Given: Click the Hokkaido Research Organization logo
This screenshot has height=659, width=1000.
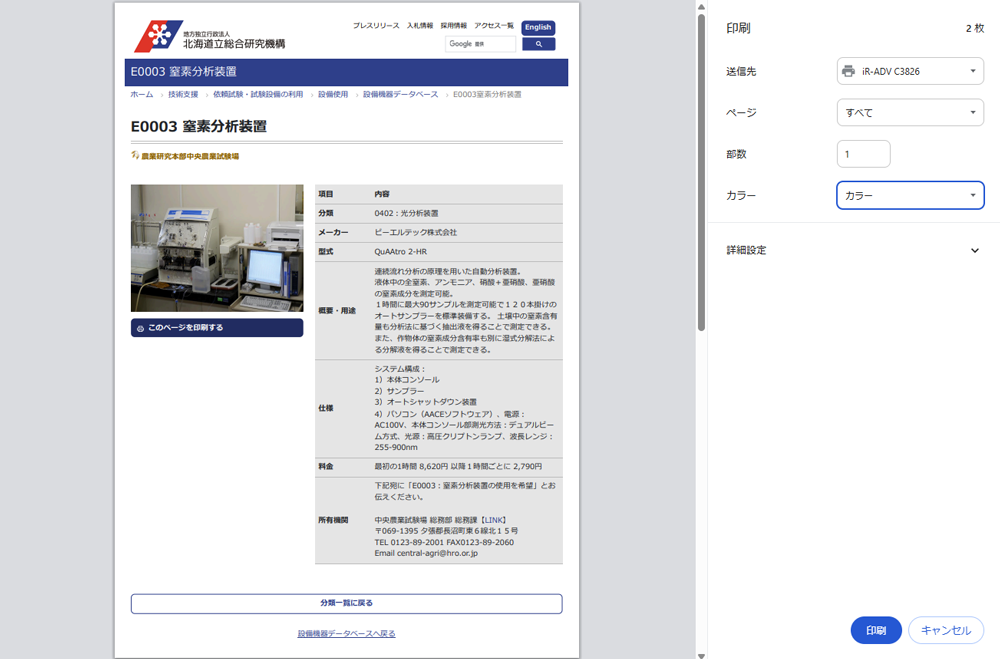Looking at the screenshot, I should (x=209, y=37).
